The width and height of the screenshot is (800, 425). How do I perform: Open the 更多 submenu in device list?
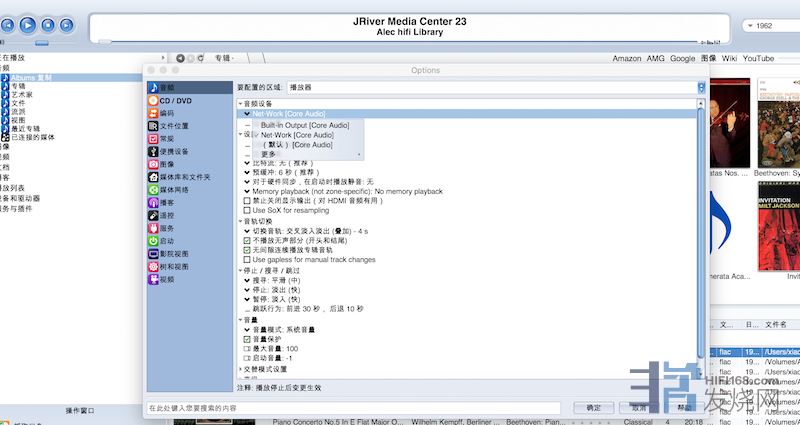coord(268,154)
